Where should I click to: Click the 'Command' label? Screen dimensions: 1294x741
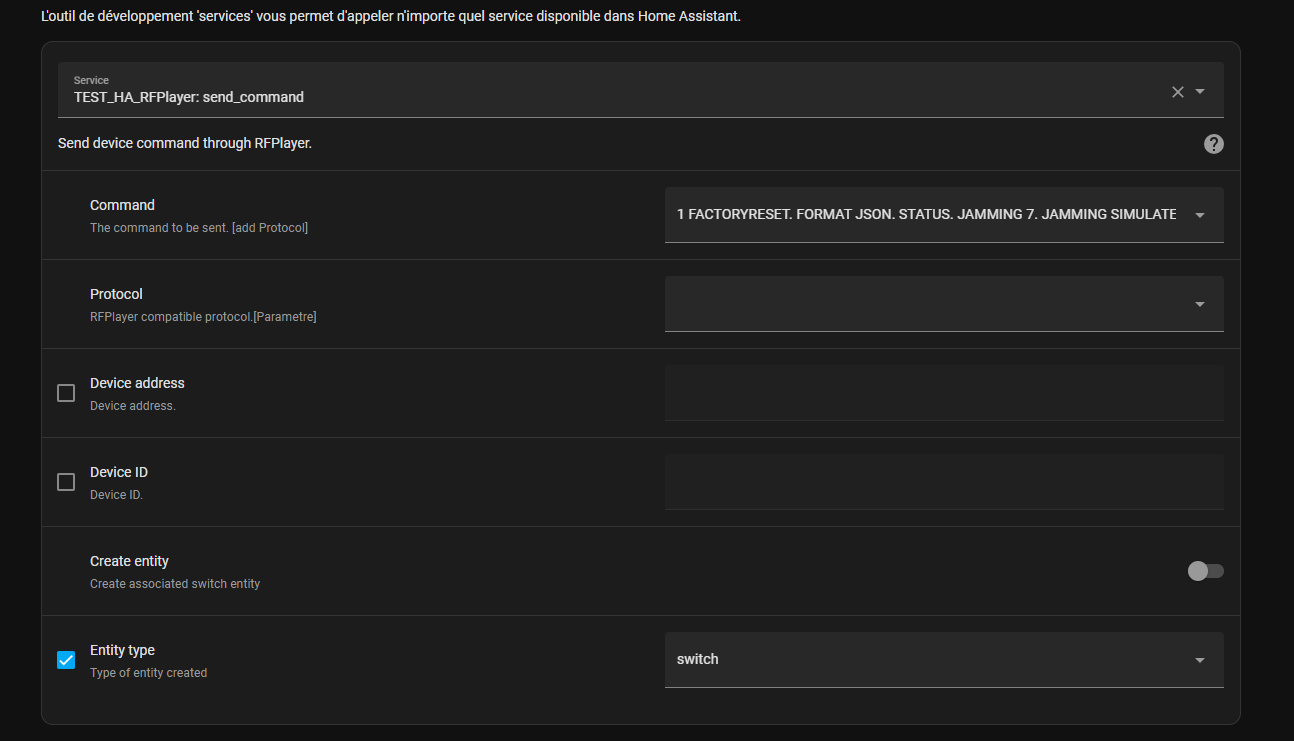pyautogui.click(x=122, y=205)
